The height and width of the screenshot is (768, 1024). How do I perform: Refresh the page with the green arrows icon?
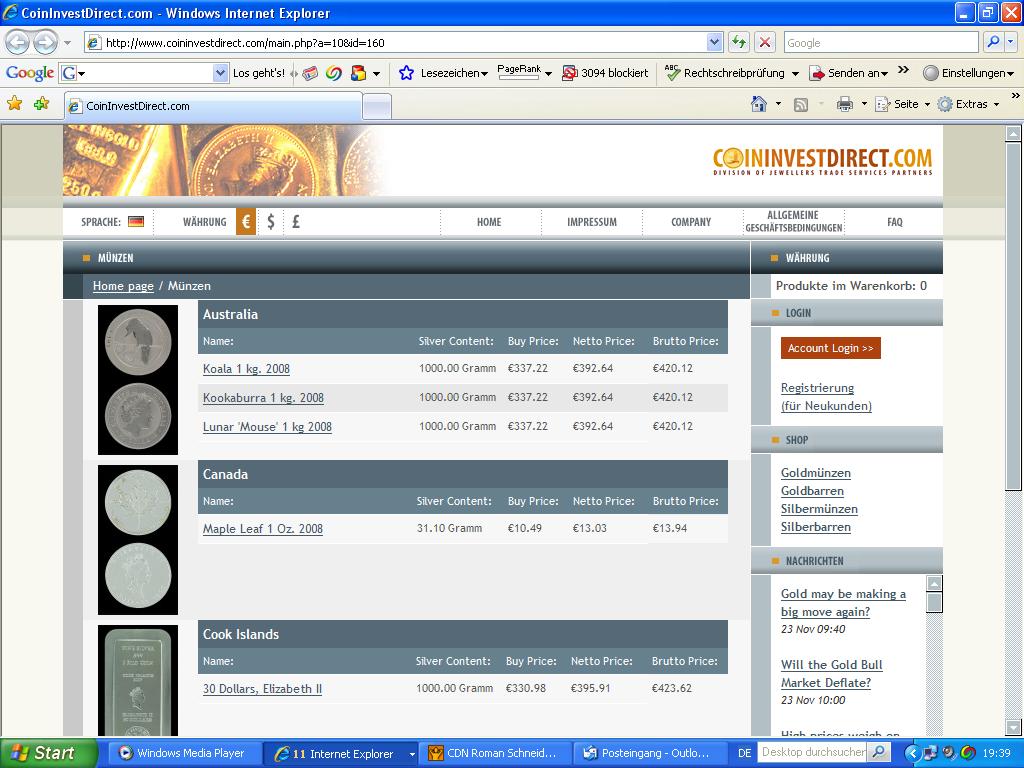click(x=739, y=43)
